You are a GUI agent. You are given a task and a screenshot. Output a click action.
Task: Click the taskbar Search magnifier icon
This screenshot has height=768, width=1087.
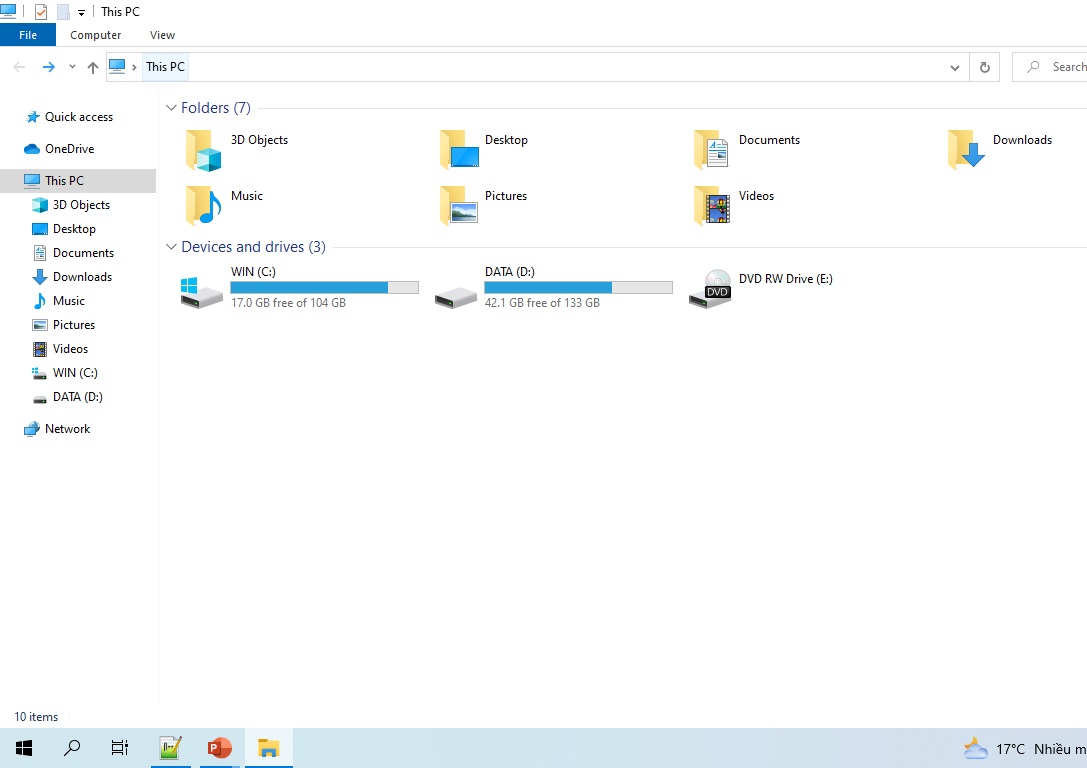tap(72, 748)
